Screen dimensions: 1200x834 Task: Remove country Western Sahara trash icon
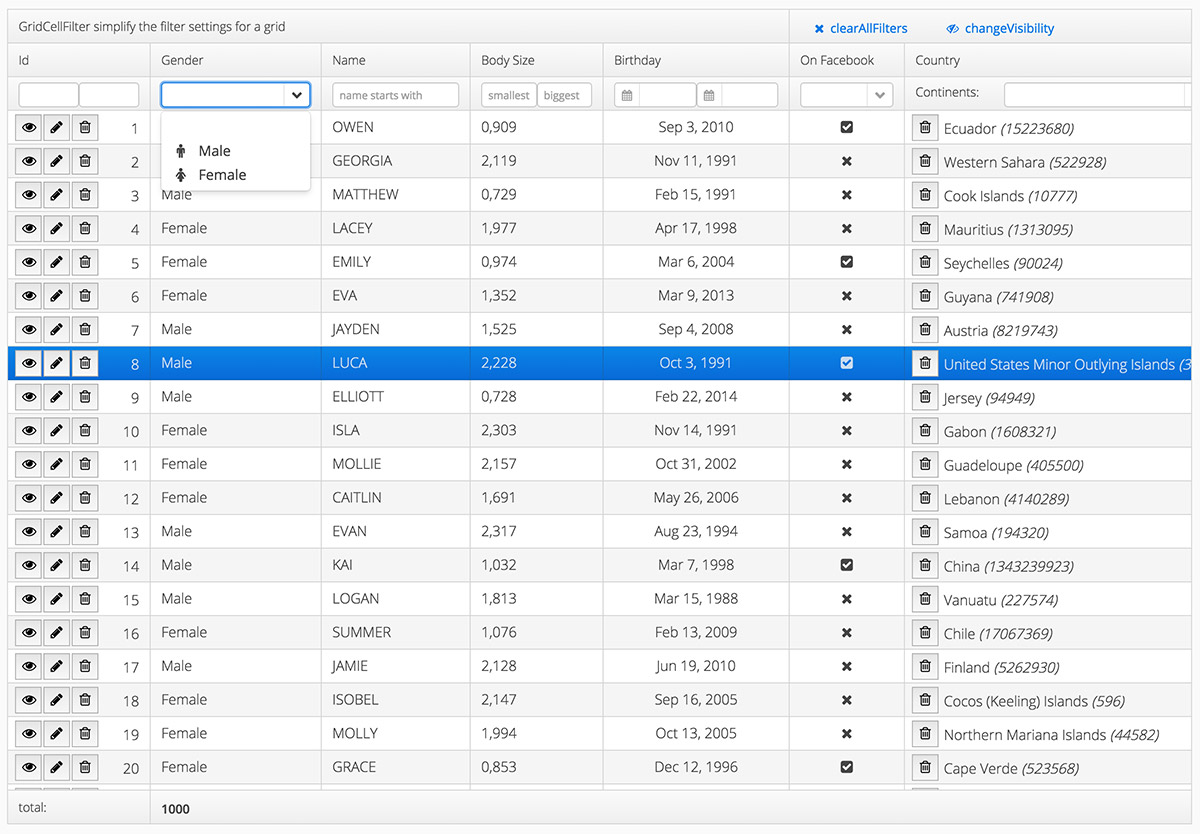coord(925,161)
